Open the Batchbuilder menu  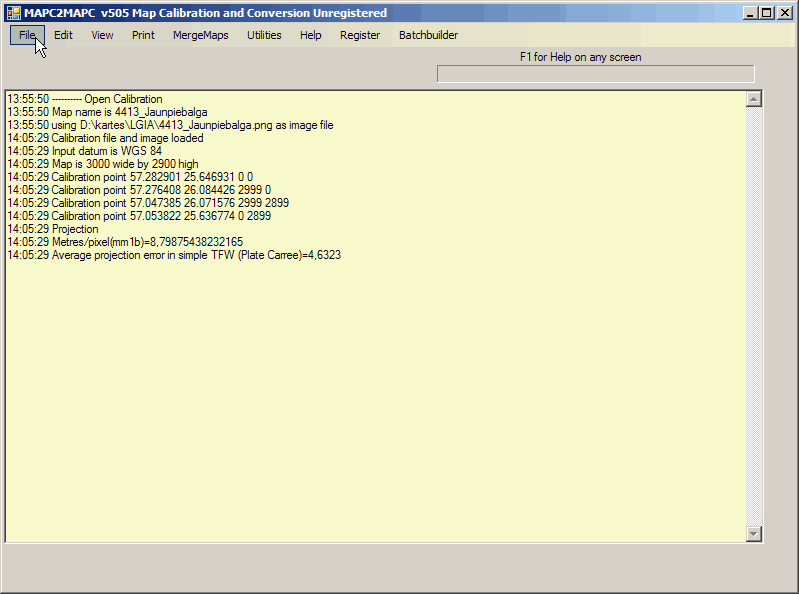click(429, 35)
